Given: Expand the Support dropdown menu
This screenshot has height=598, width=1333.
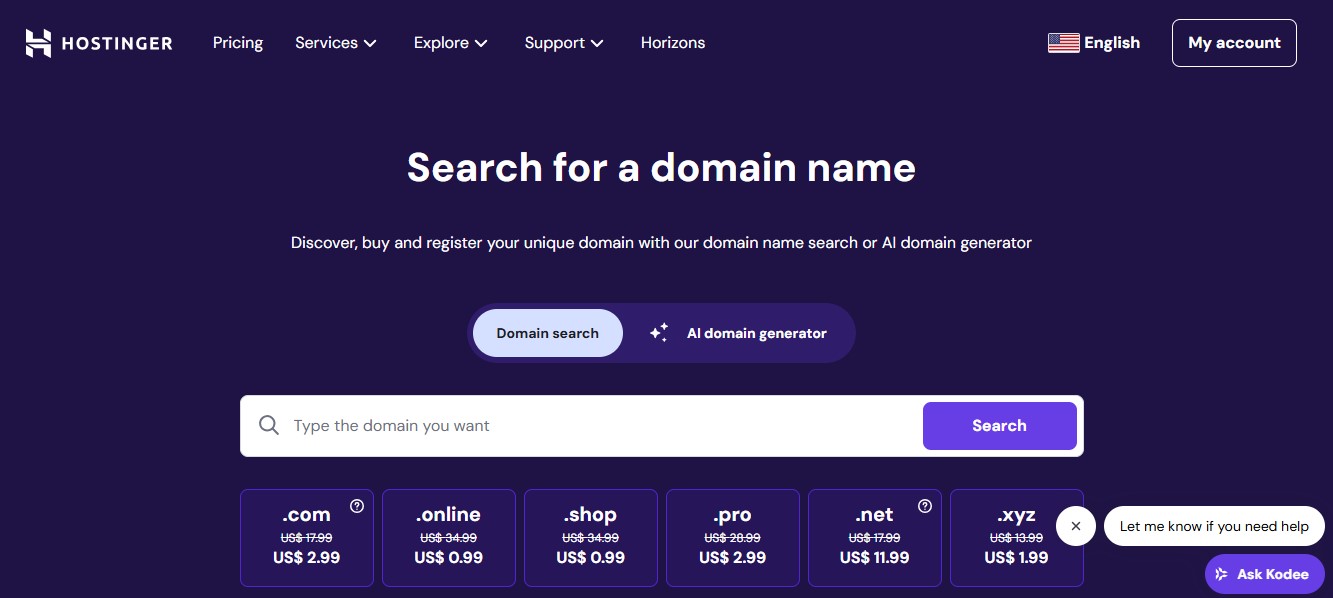Looking at the screenshot, I should (564, 43).
